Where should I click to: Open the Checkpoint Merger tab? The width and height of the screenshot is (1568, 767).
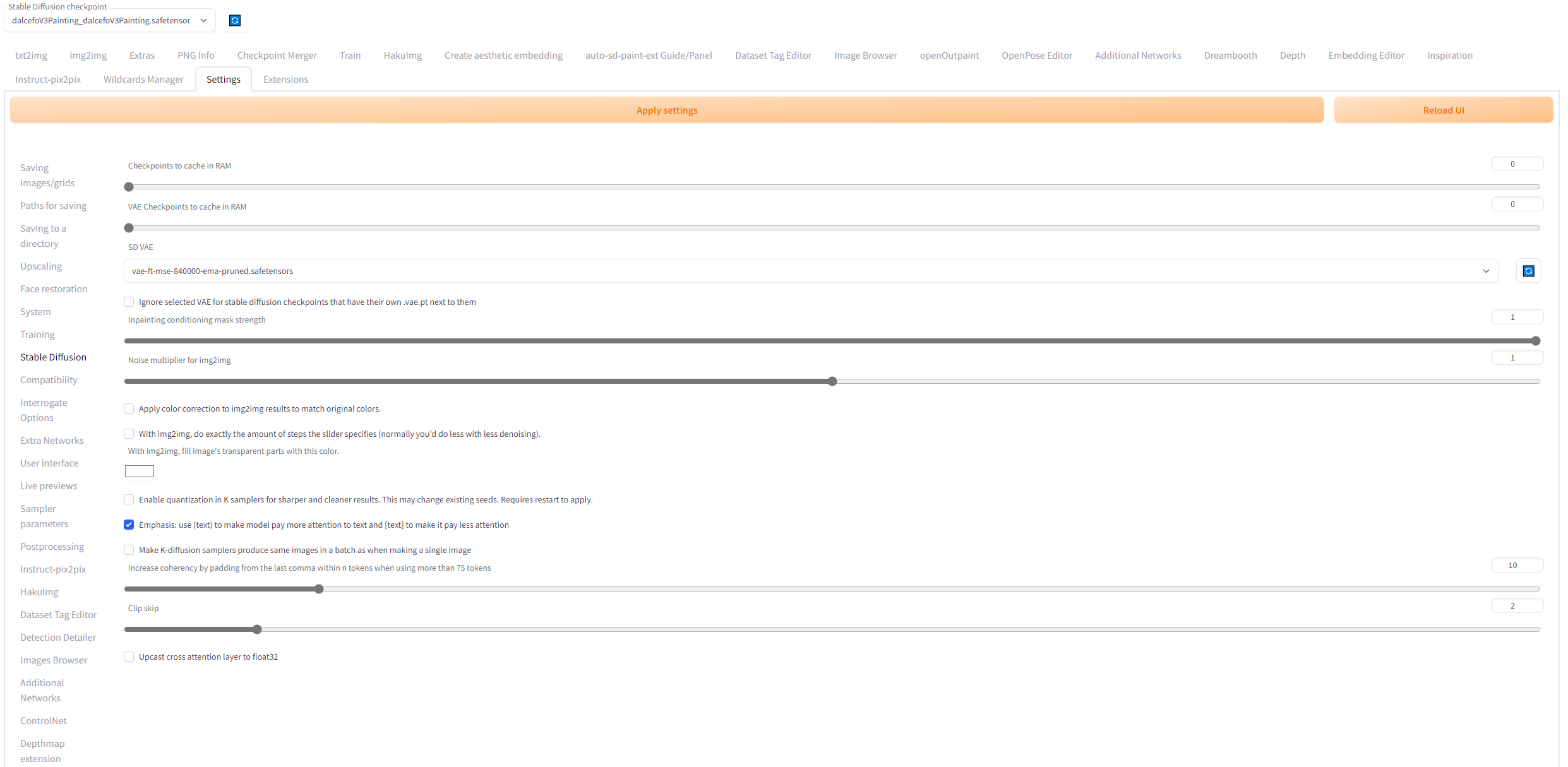coord(277,56)
